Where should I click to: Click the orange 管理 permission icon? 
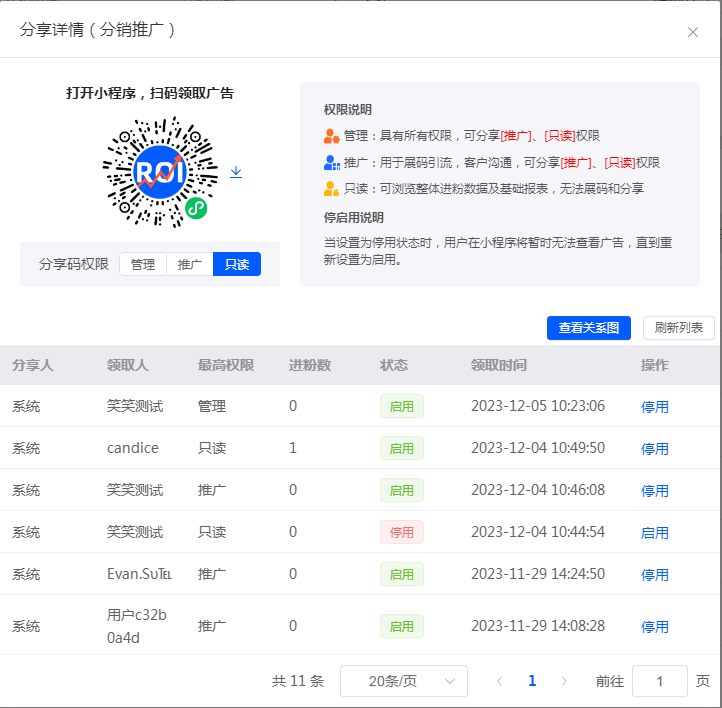point(332,136)
